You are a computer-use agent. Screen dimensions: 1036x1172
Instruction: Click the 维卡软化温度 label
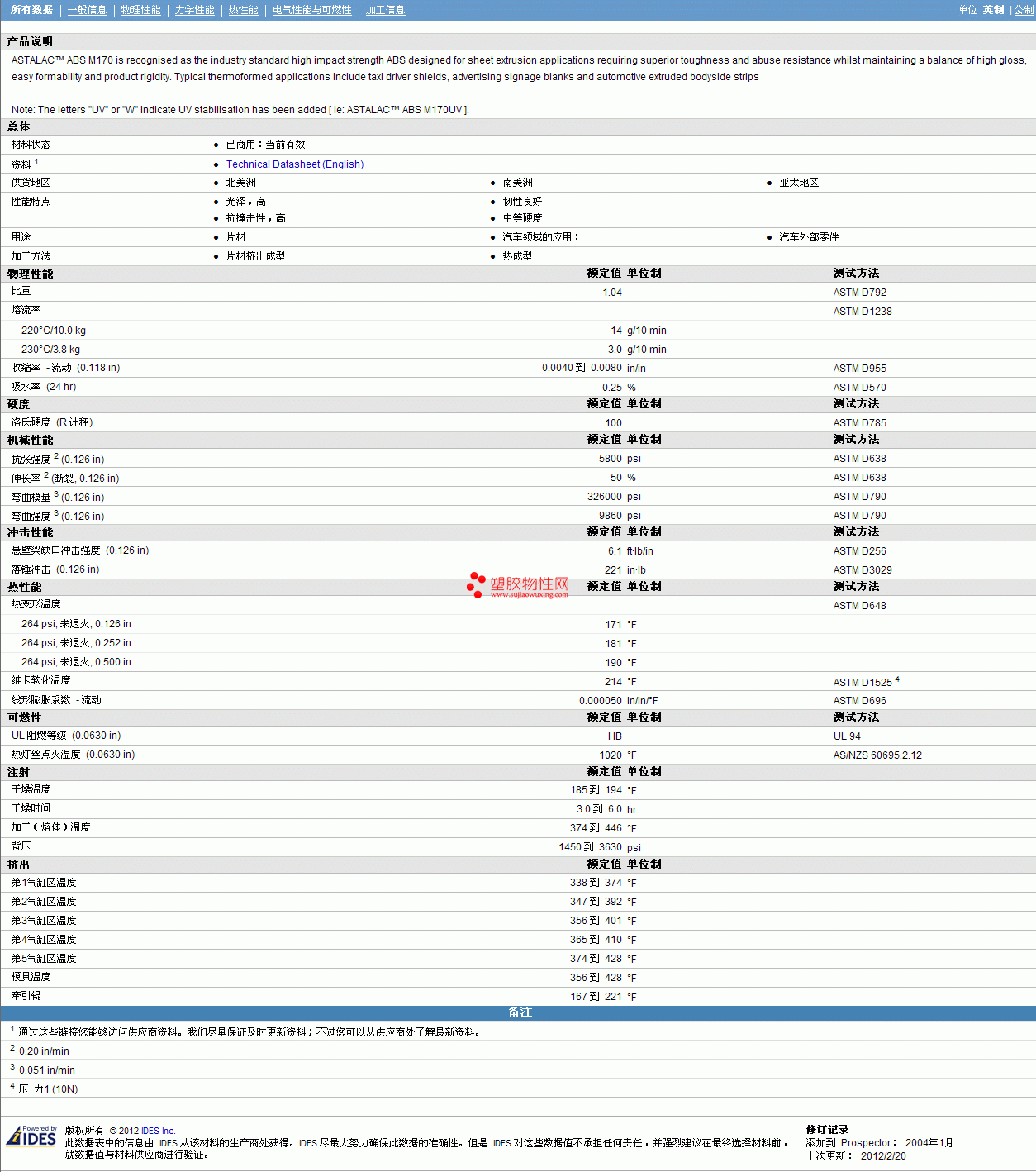(x=41, y=680)
